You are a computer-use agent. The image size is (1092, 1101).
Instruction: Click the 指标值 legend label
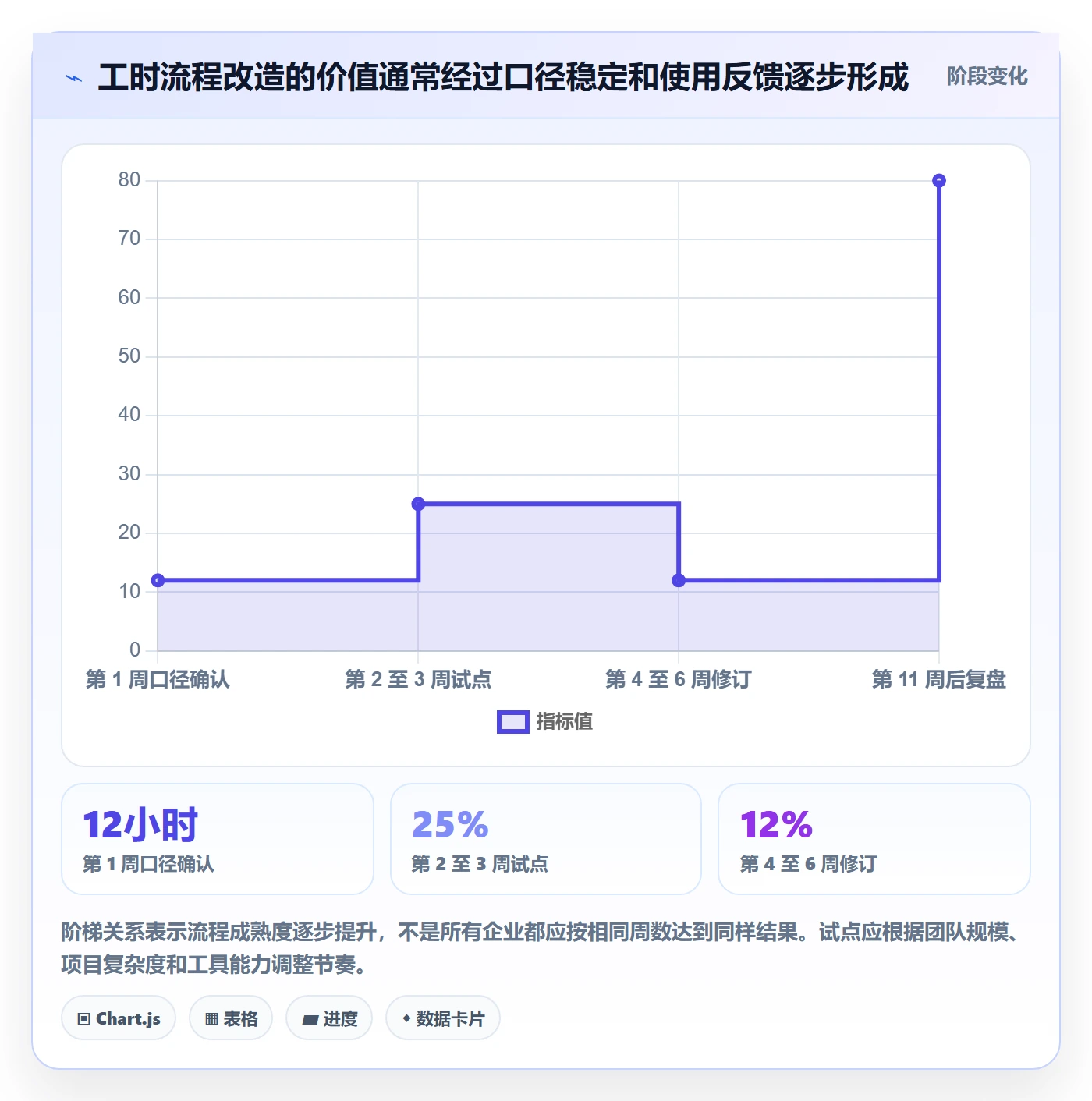(565, 722)
